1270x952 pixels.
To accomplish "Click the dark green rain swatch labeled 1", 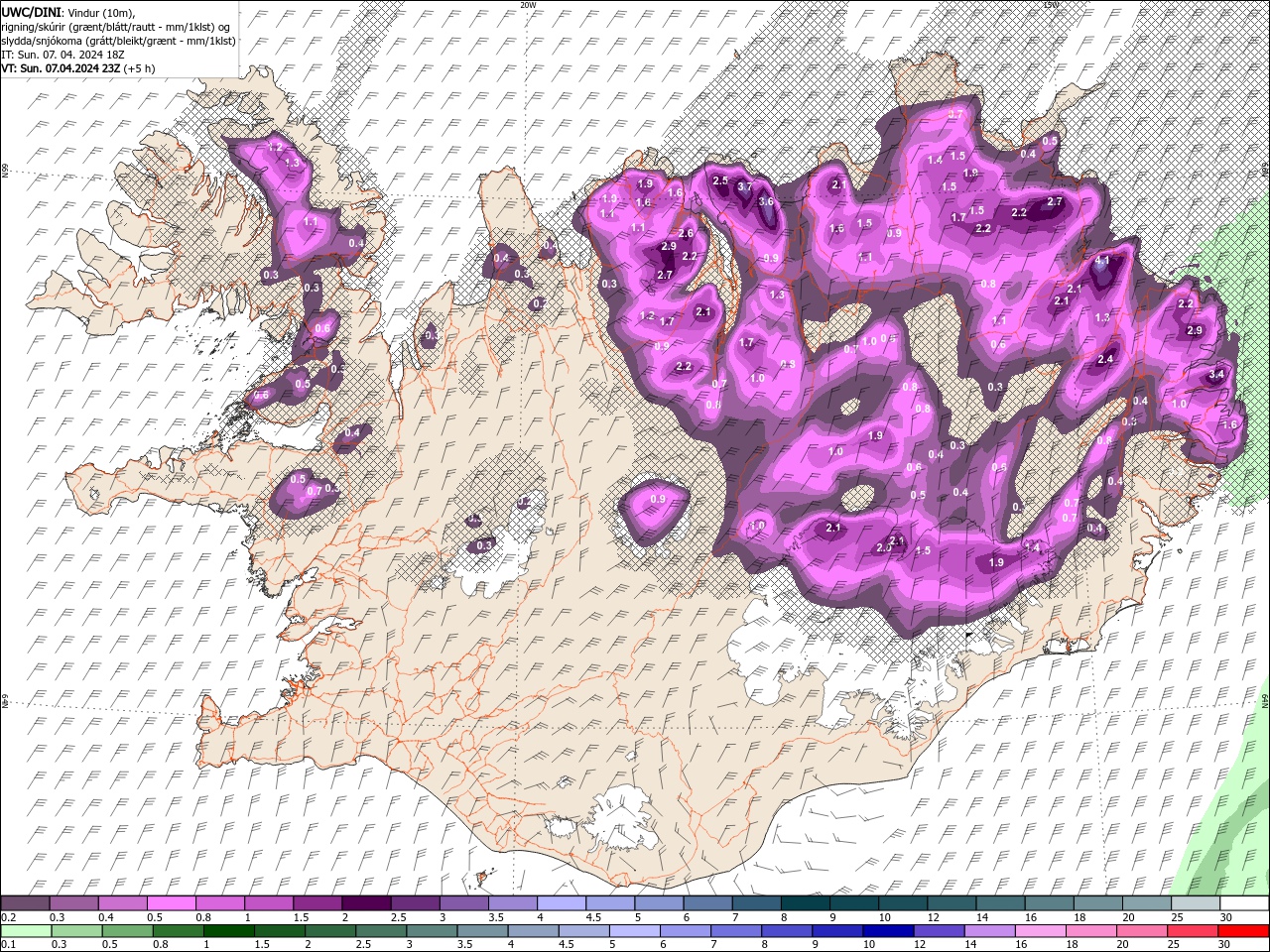I will pyautogui.click(x=228, y=931).
